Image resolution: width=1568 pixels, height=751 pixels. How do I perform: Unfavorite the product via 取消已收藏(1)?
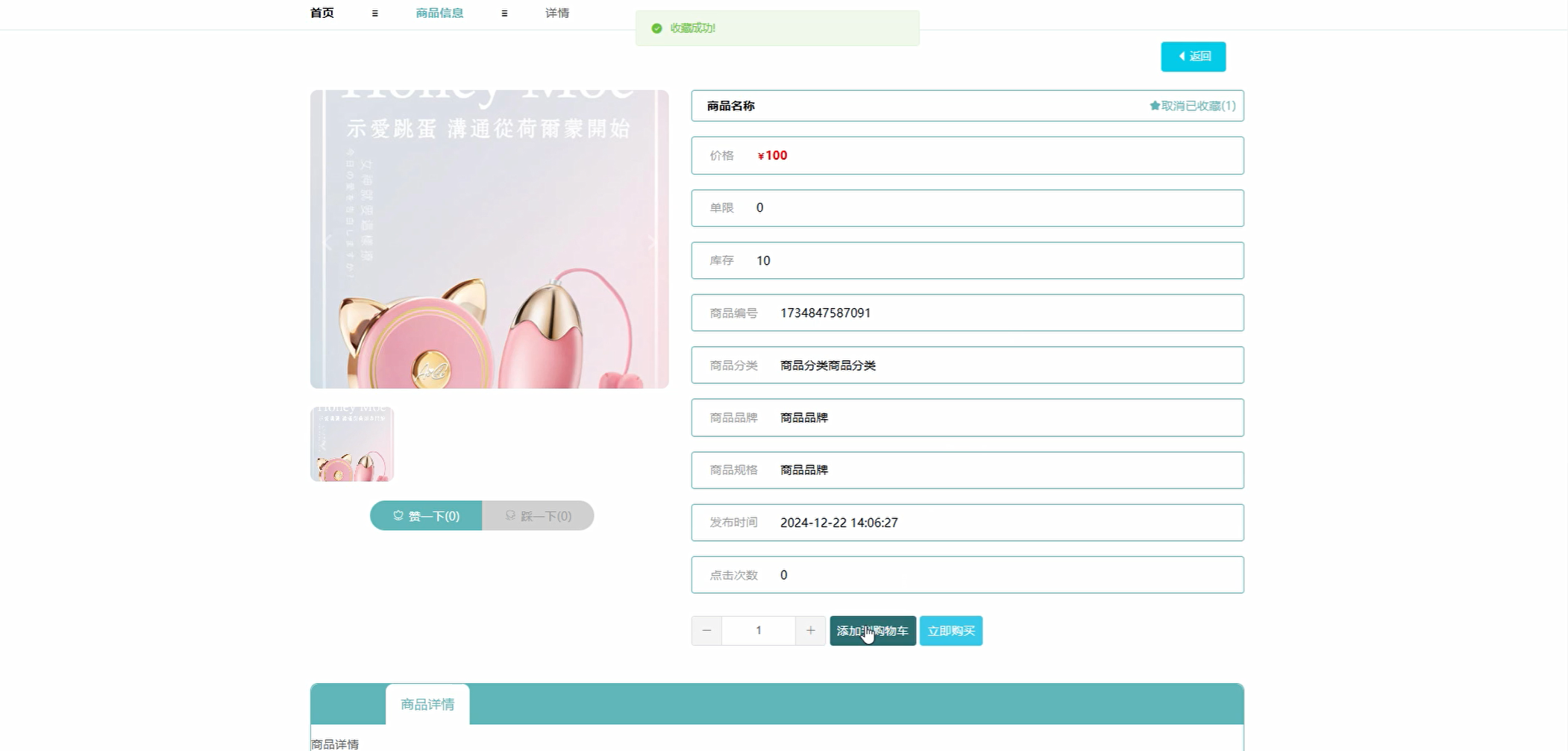[1192, 106]
